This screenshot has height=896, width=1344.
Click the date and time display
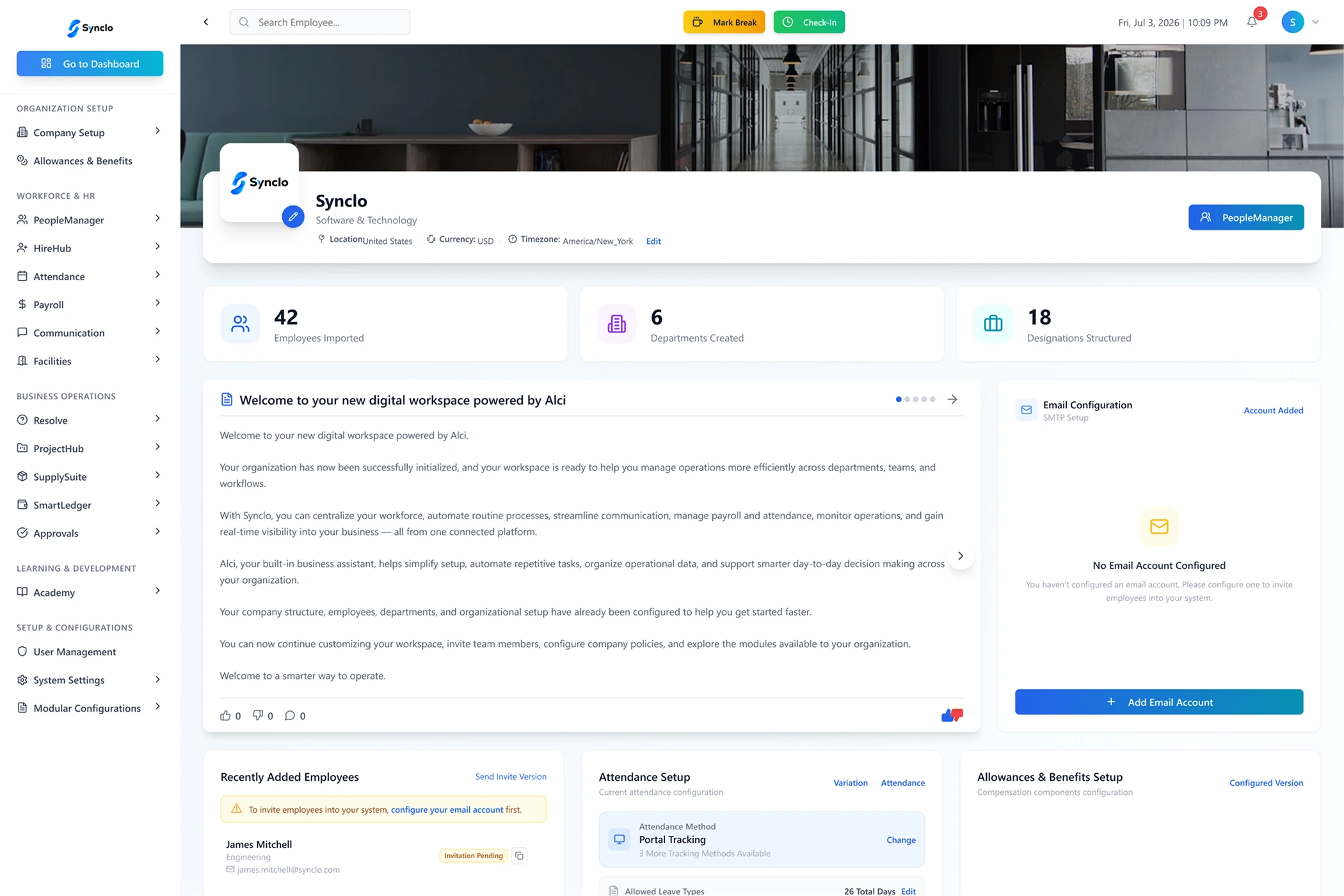point(1172,22)
